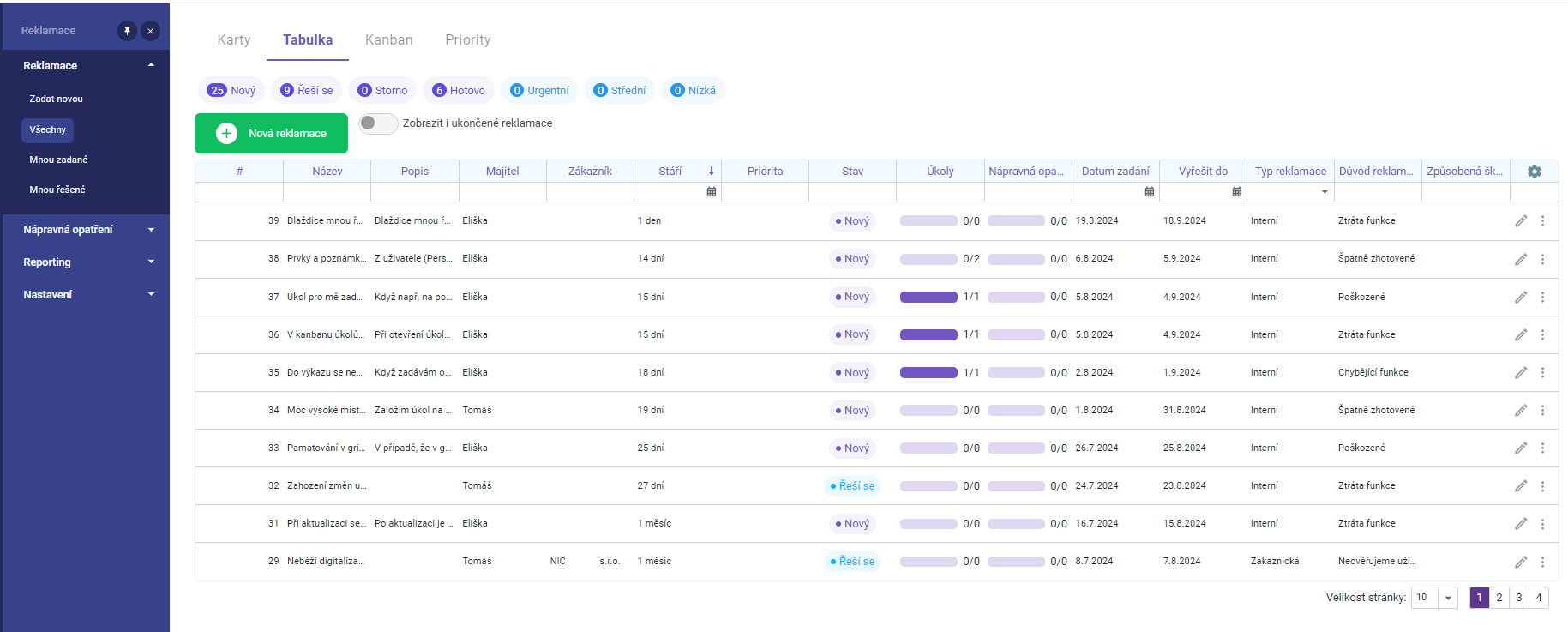Open more options for row 39
Screen dimensions: 1568x632
tap(1542, 221)
